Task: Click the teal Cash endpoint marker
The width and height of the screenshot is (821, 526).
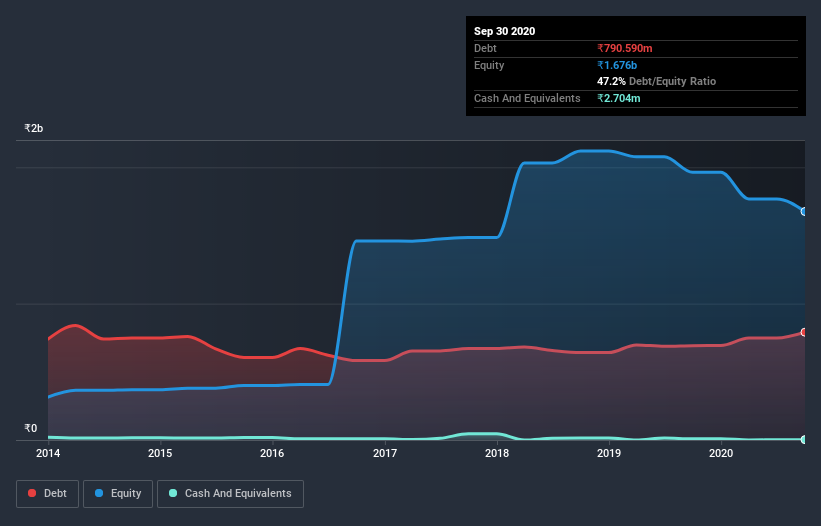Action: coord(804,440)
